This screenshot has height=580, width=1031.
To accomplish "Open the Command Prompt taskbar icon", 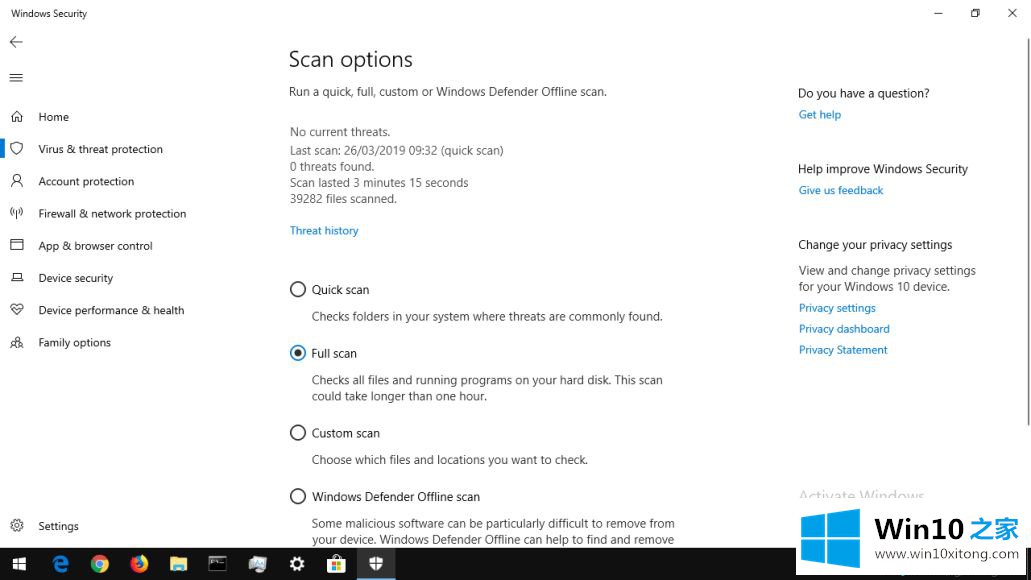I will coord(218,564).
